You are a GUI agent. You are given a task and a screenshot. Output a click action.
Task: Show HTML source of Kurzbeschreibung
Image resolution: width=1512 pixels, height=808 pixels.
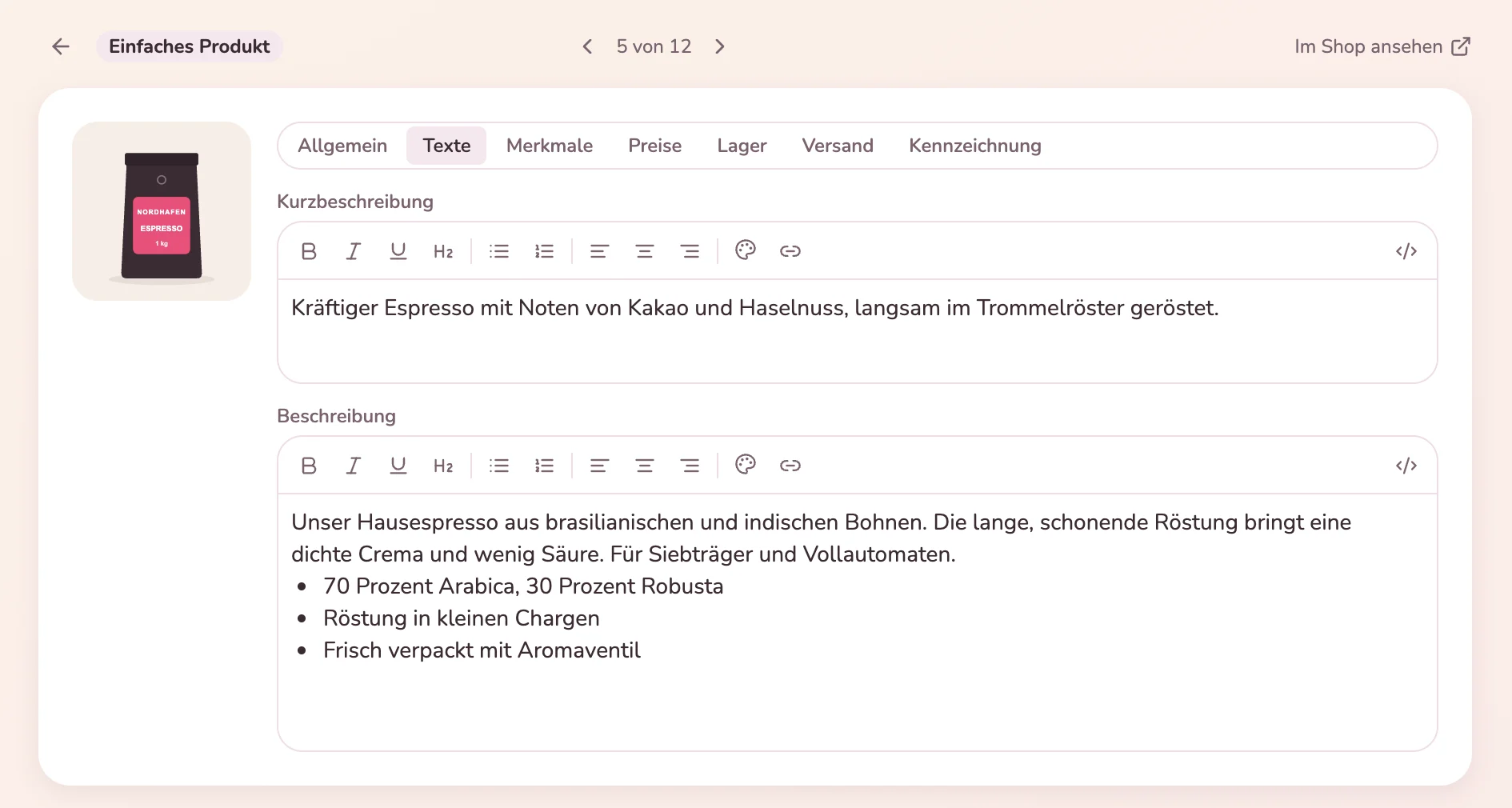pos(1406,251)
